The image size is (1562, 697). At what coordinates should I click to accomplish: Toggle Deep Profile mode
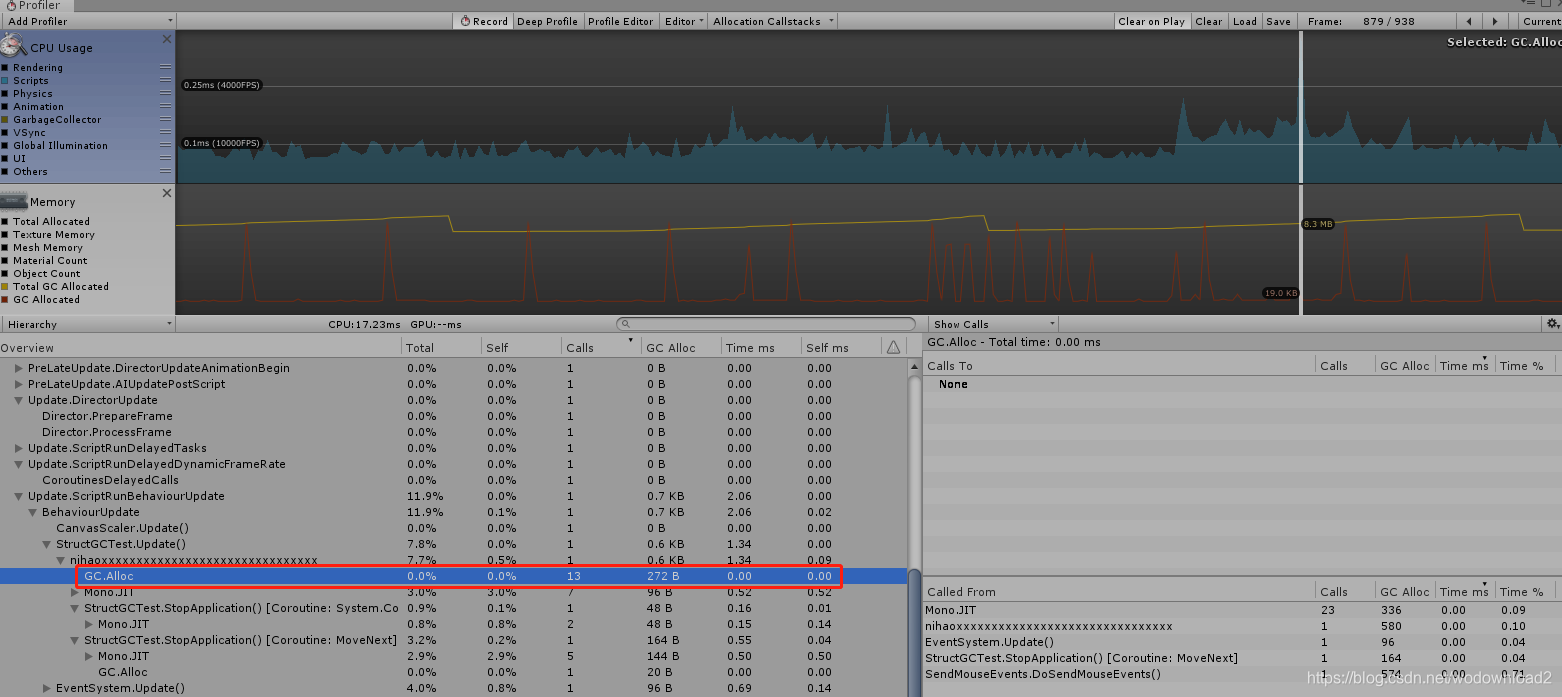[547, 21]
